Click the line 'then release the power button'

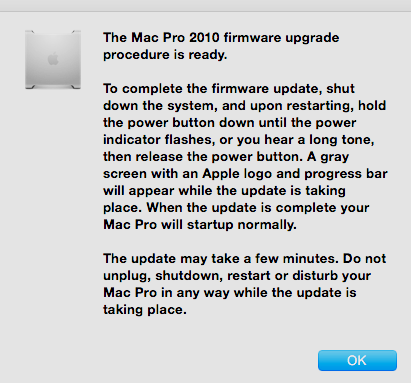coord(226,157)
